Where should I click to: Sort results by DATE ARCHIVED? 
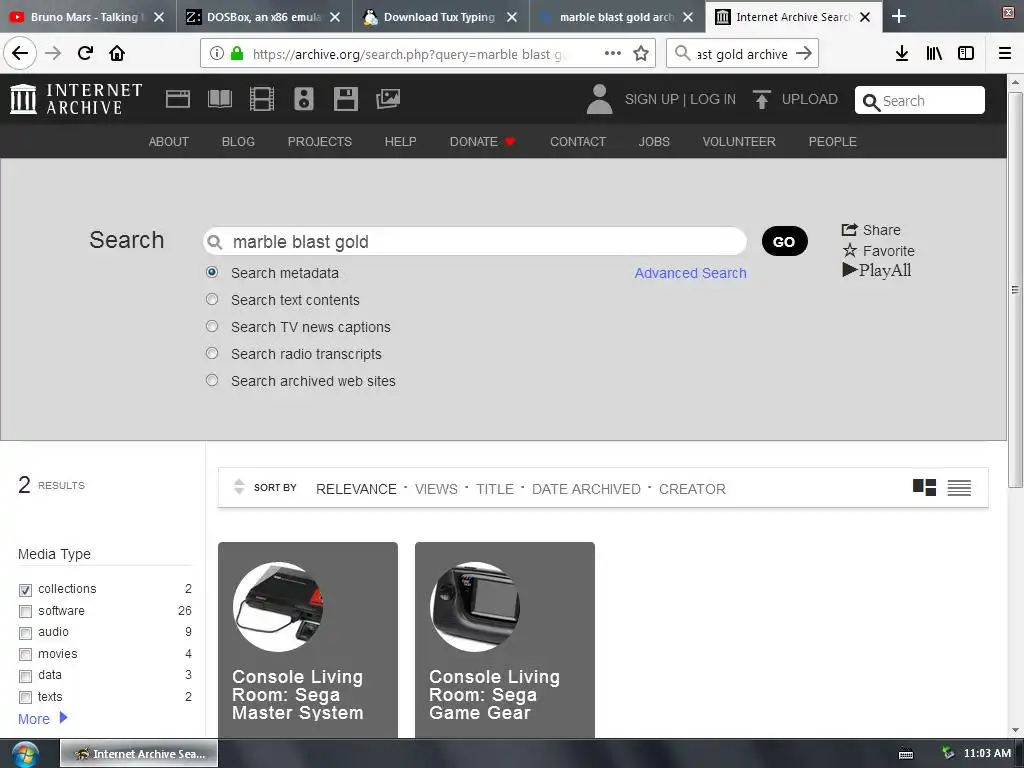586,489
